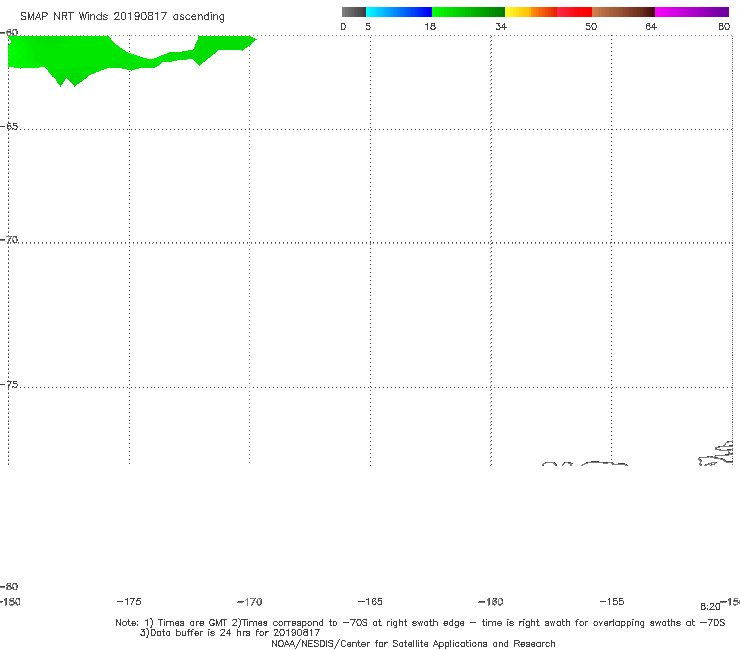This screenshot has height=650, width=740.
Task: Click the color bar label '18'
Action: [429, 26]
